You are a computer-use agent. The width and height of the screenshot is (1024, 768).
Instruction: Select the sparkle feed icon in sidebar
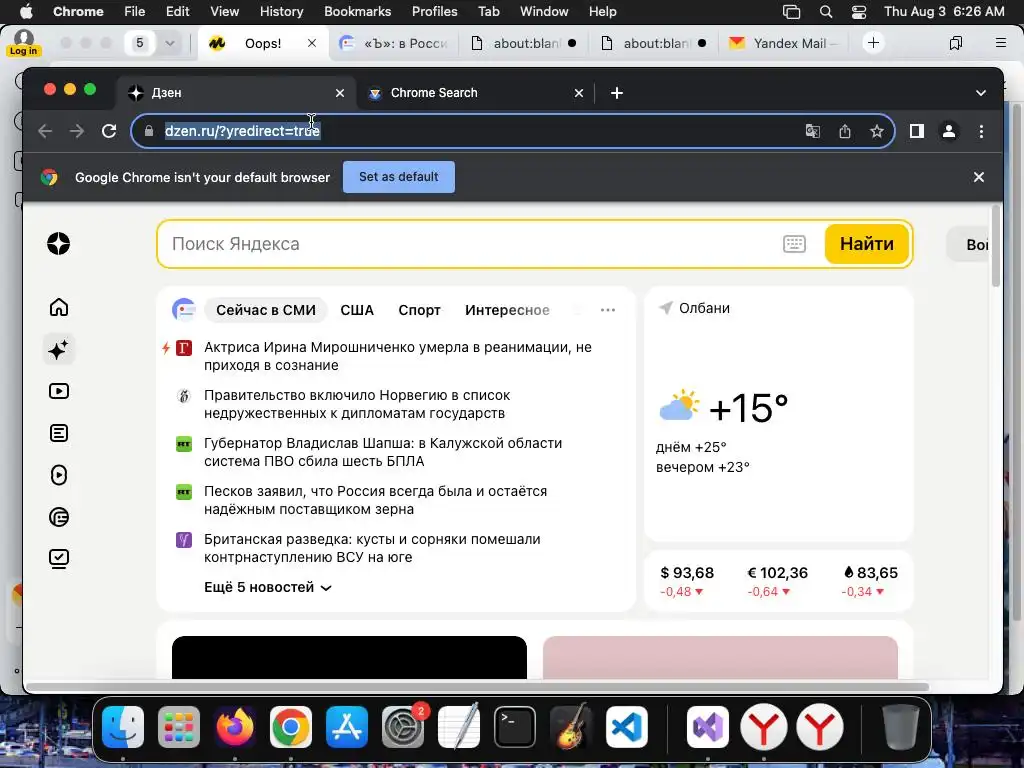click(59, 349)
